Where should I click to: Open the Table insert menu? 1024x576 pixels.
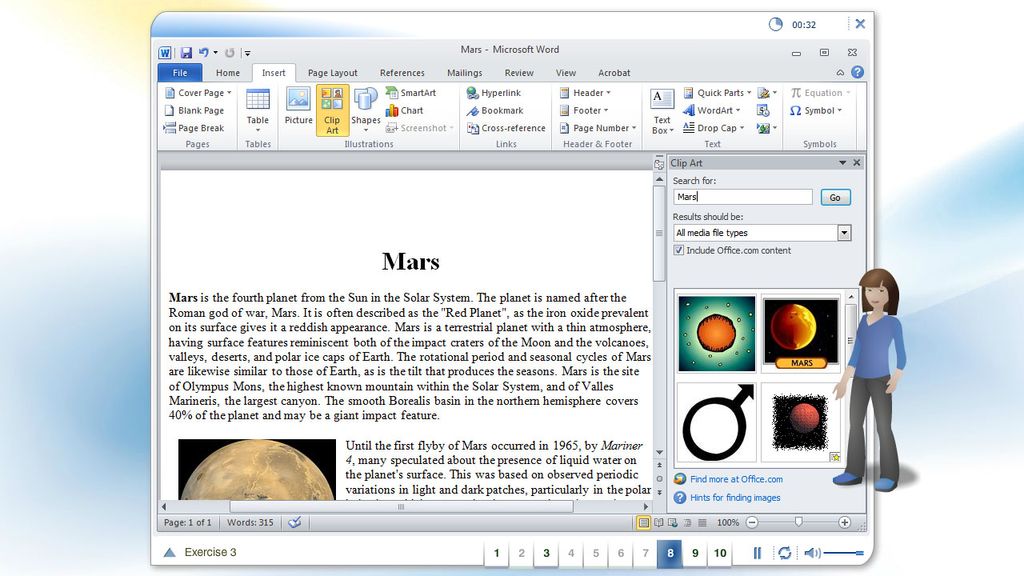pyautogui.click(x=257, y=110)
